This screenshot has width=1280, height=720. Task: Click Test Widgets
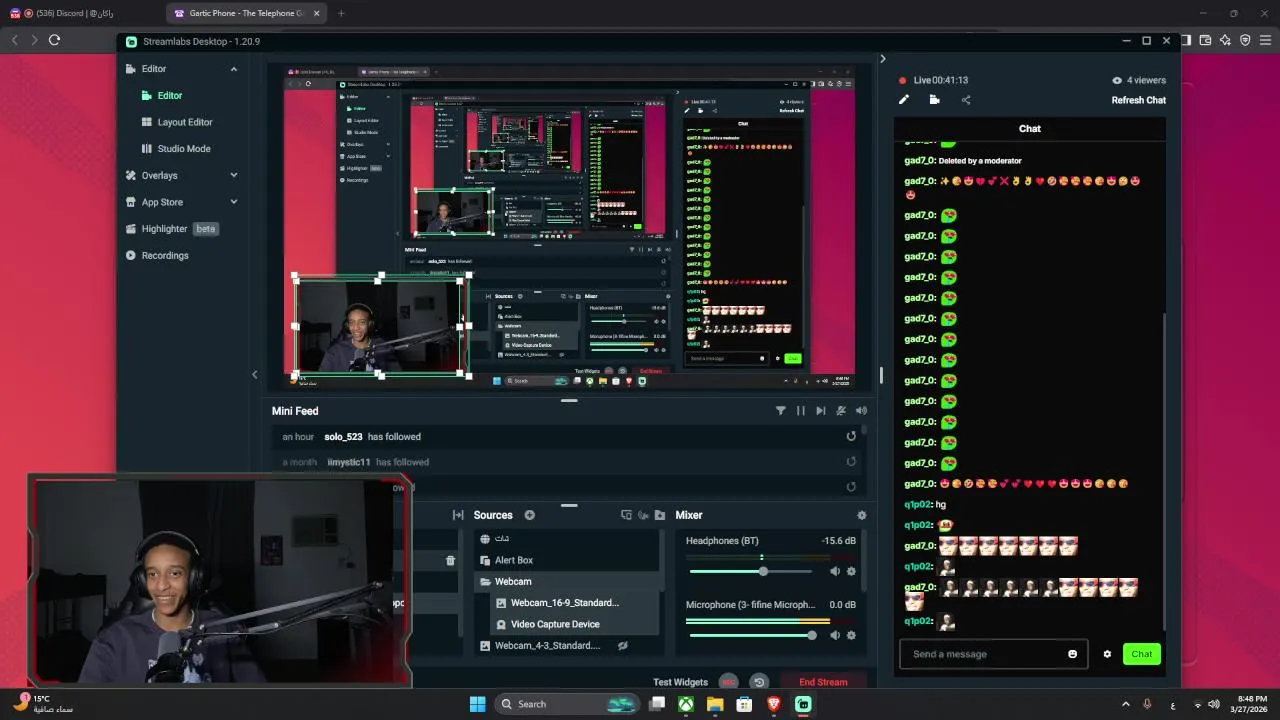point(680,682)
